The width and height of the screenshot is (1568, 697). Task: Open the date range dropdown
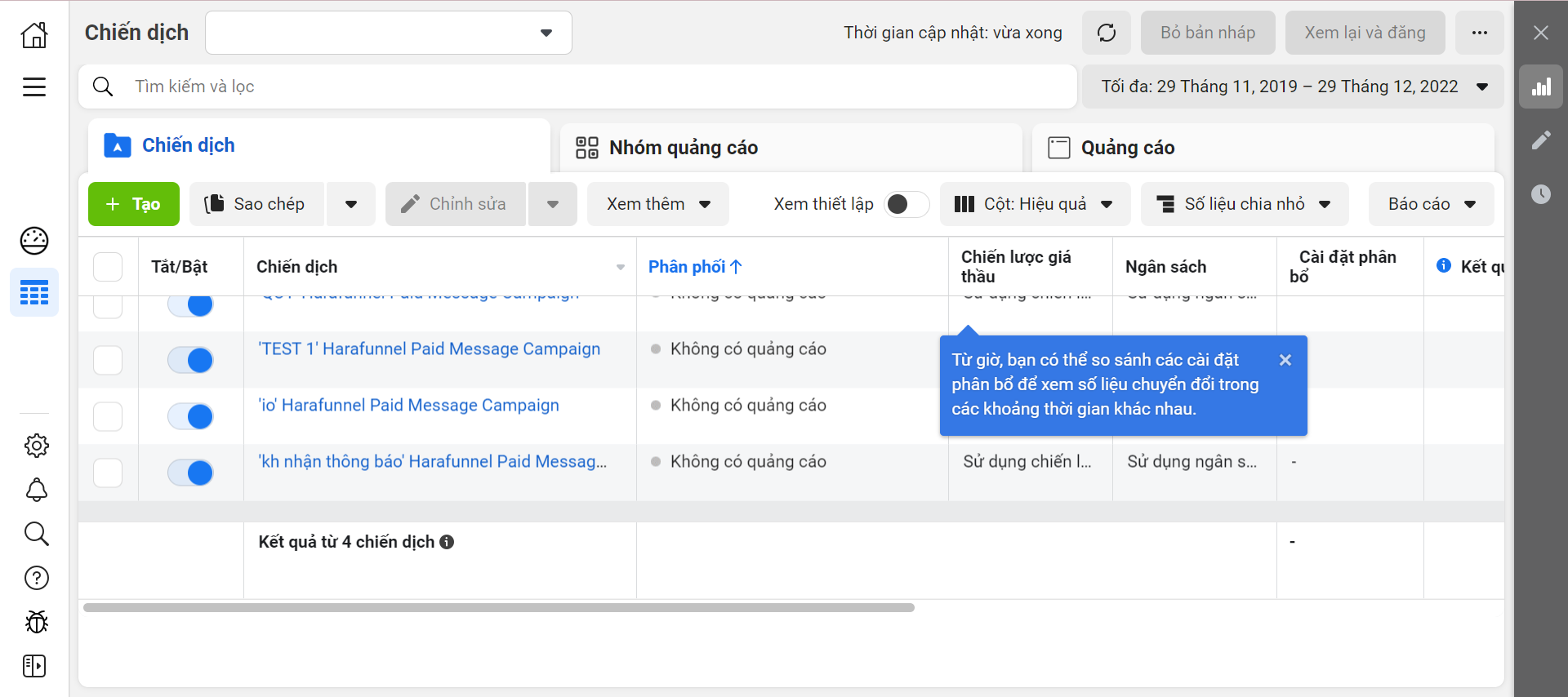(1292, 87)
